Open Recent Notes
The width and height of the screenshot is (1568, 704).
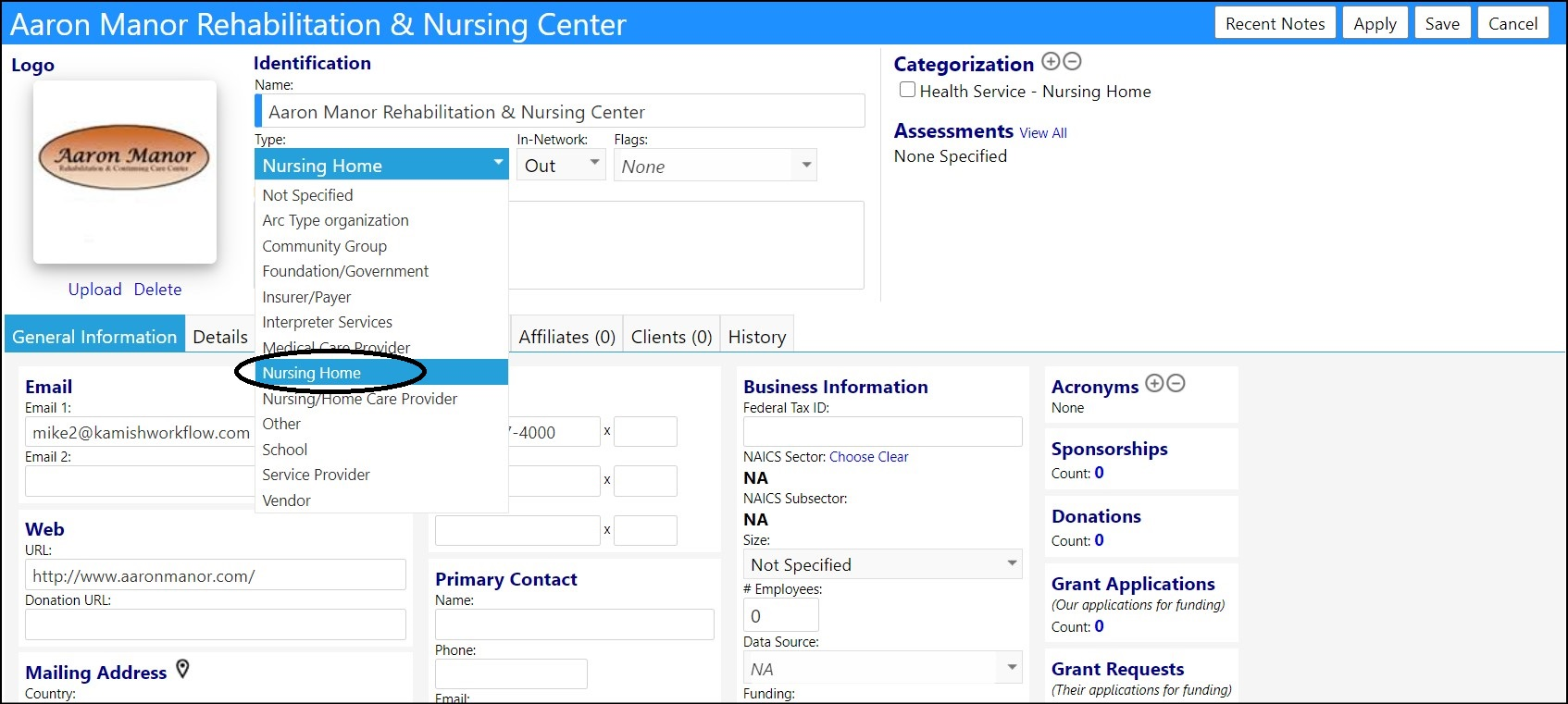(1275, 23)
